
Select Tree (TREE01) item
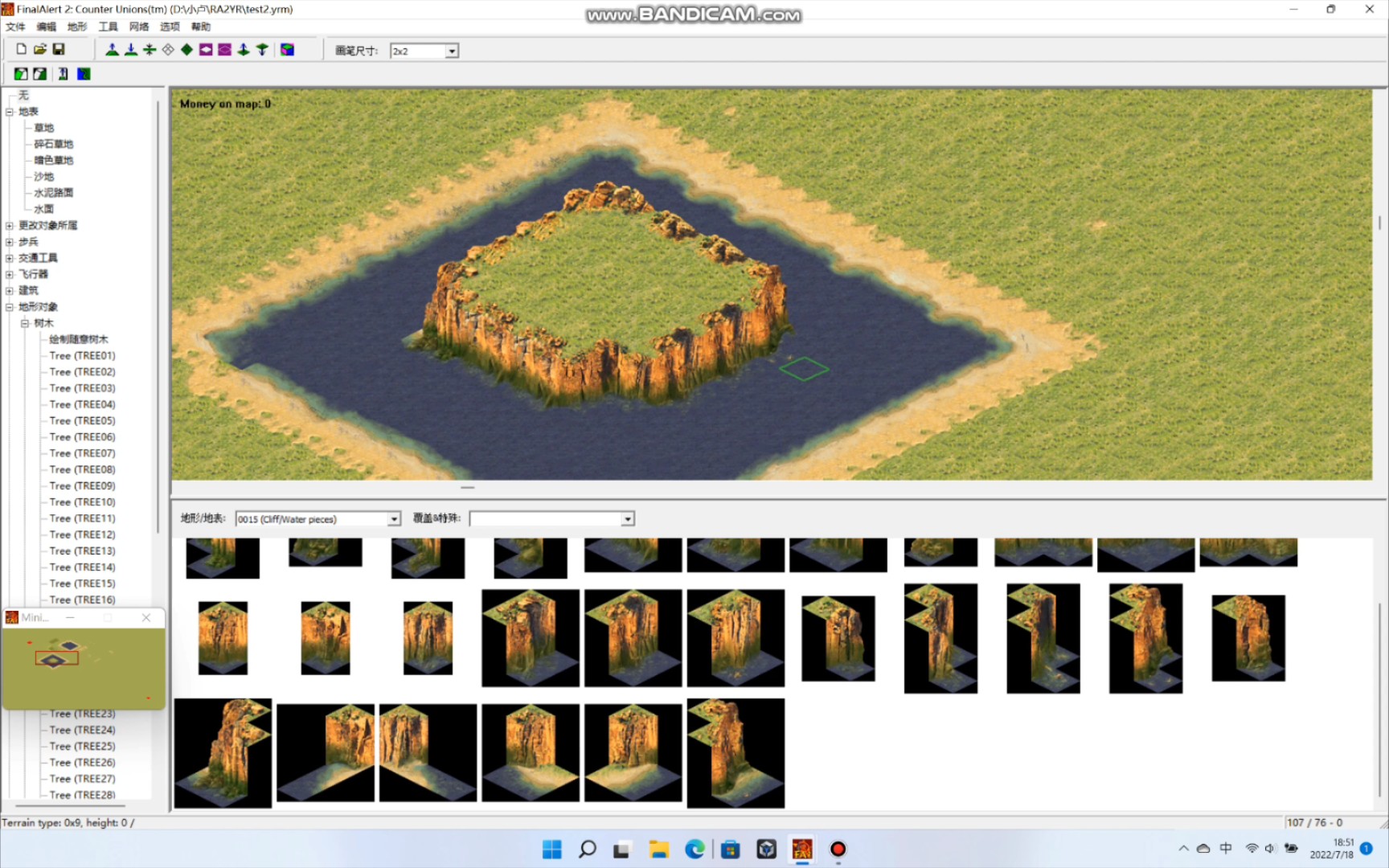point(82,355)
